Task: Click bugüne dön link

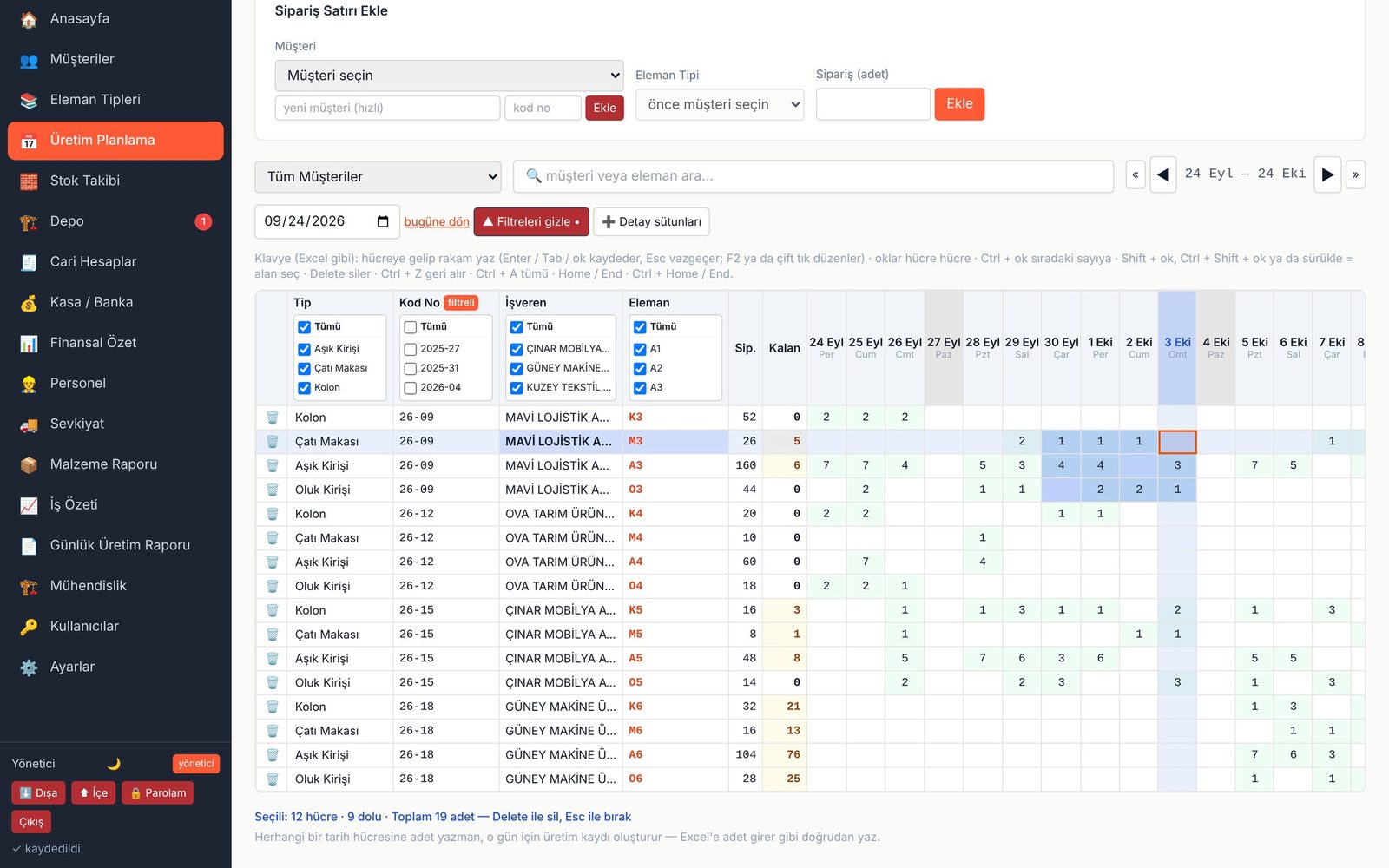Action: coord(437,222)
